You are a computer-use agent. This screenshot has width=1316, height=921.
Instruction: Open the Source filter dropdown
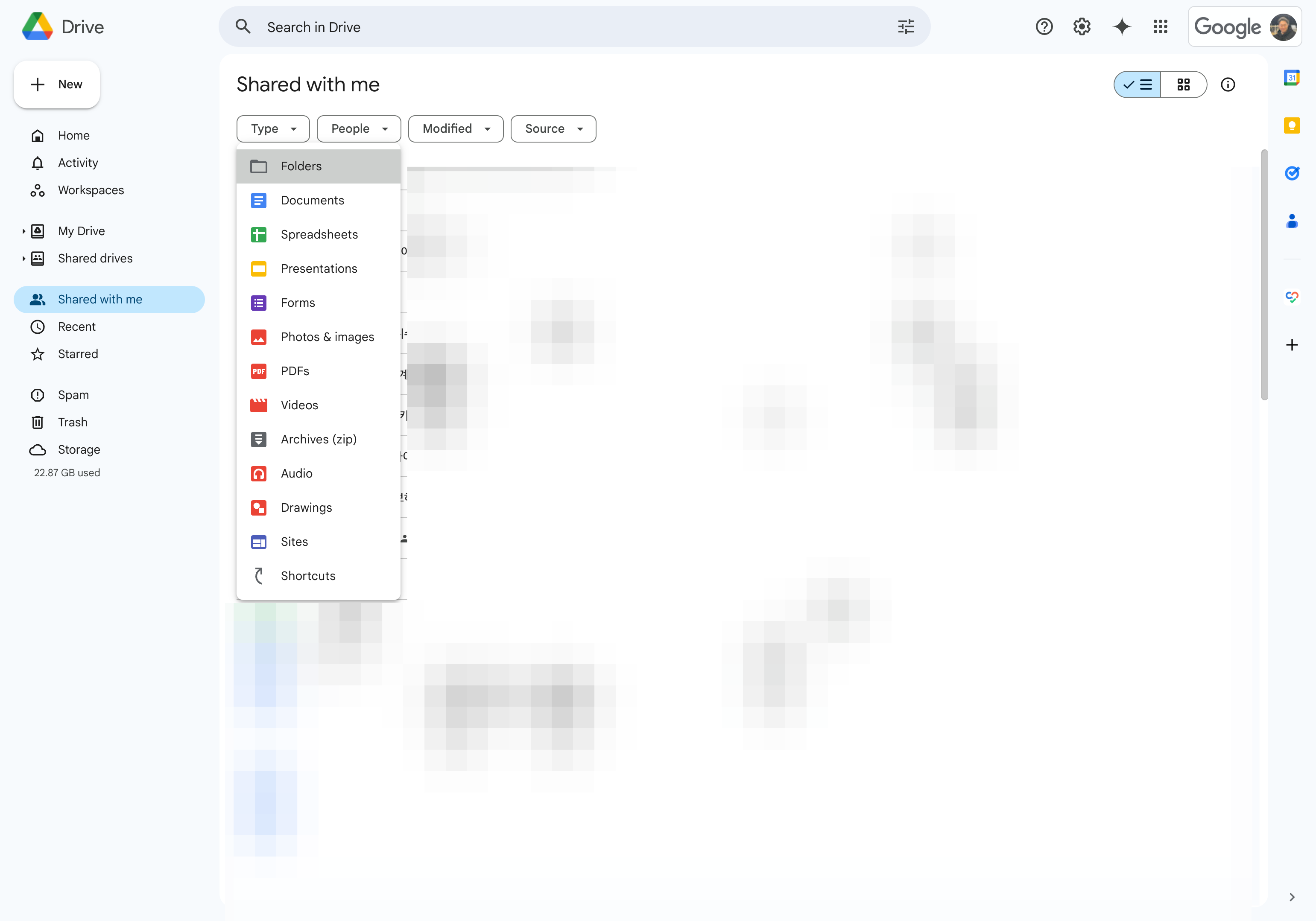tap(553, 129)
